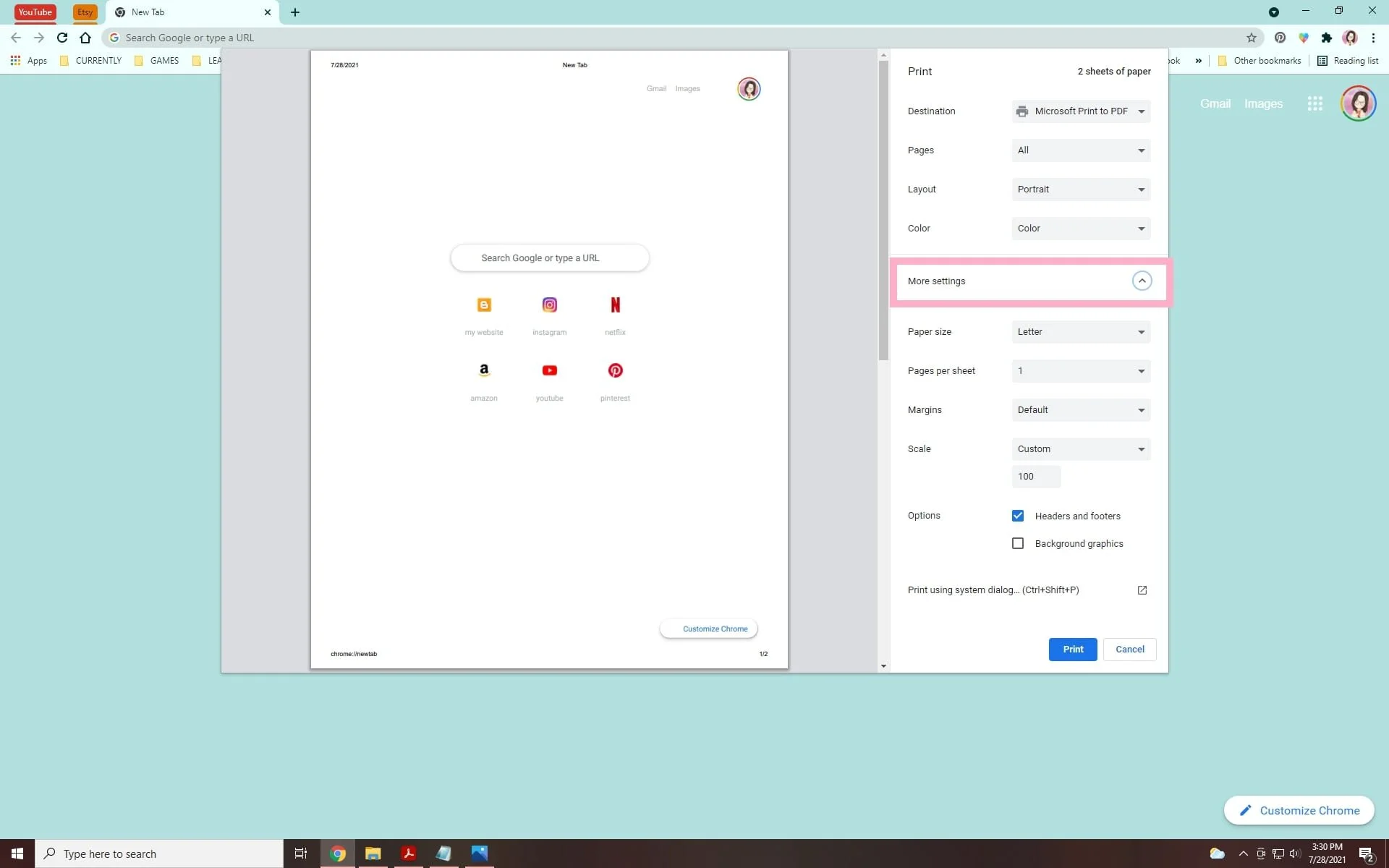
Task: Edit the custom scale value field
Action: click(x=1036, y=476)
